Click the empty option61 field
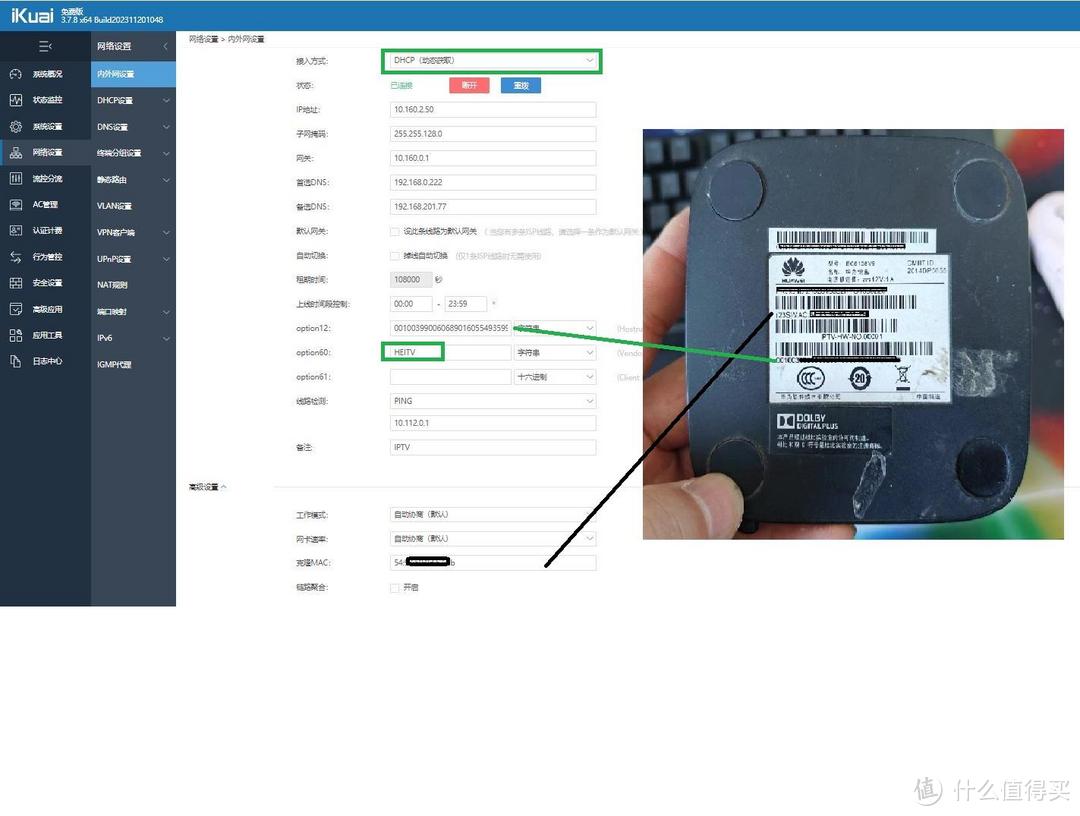This screenshot has width=1080, height=816. coord(450,377)
